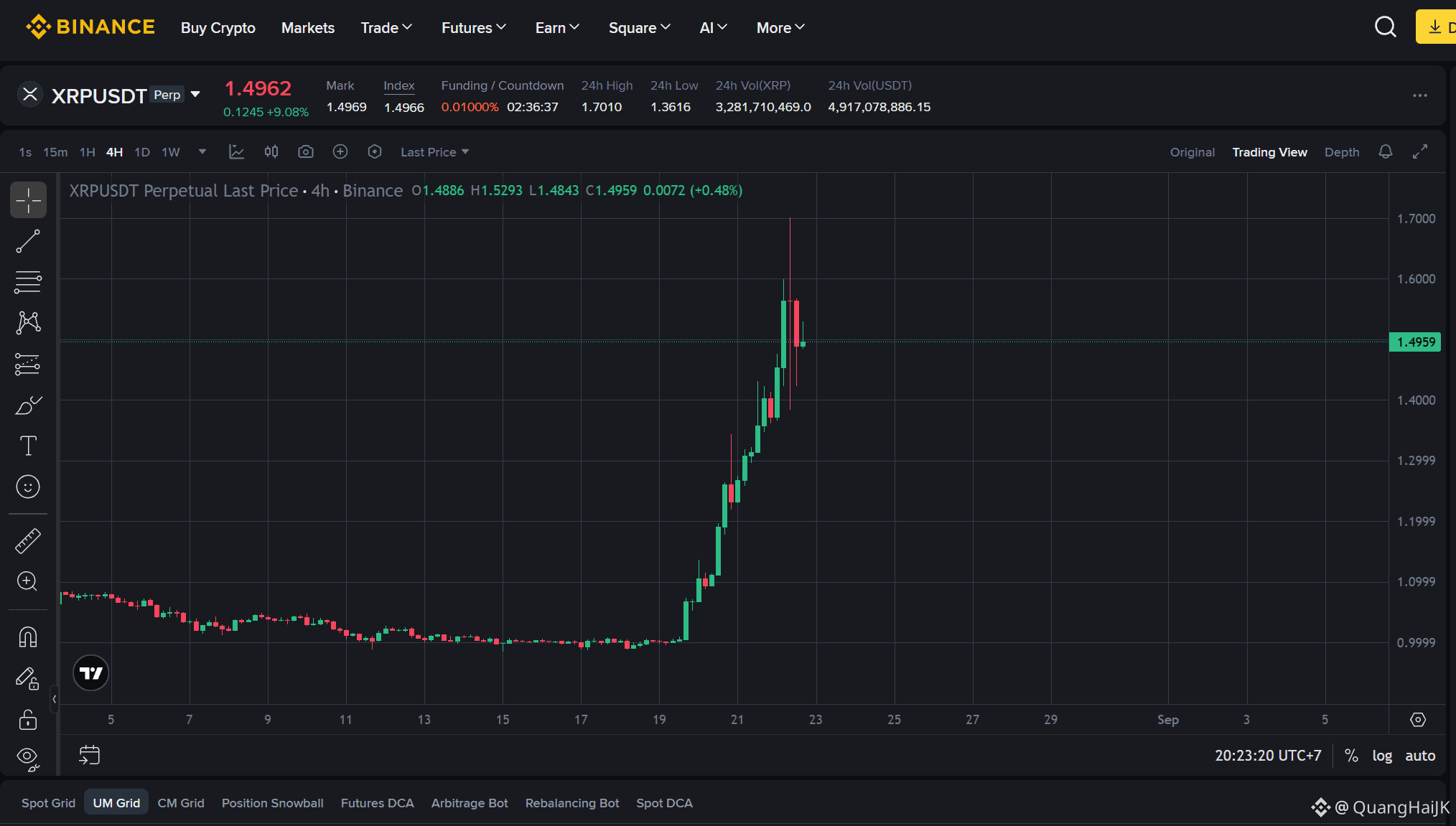Open Futures DCA bot

(378, 803)
